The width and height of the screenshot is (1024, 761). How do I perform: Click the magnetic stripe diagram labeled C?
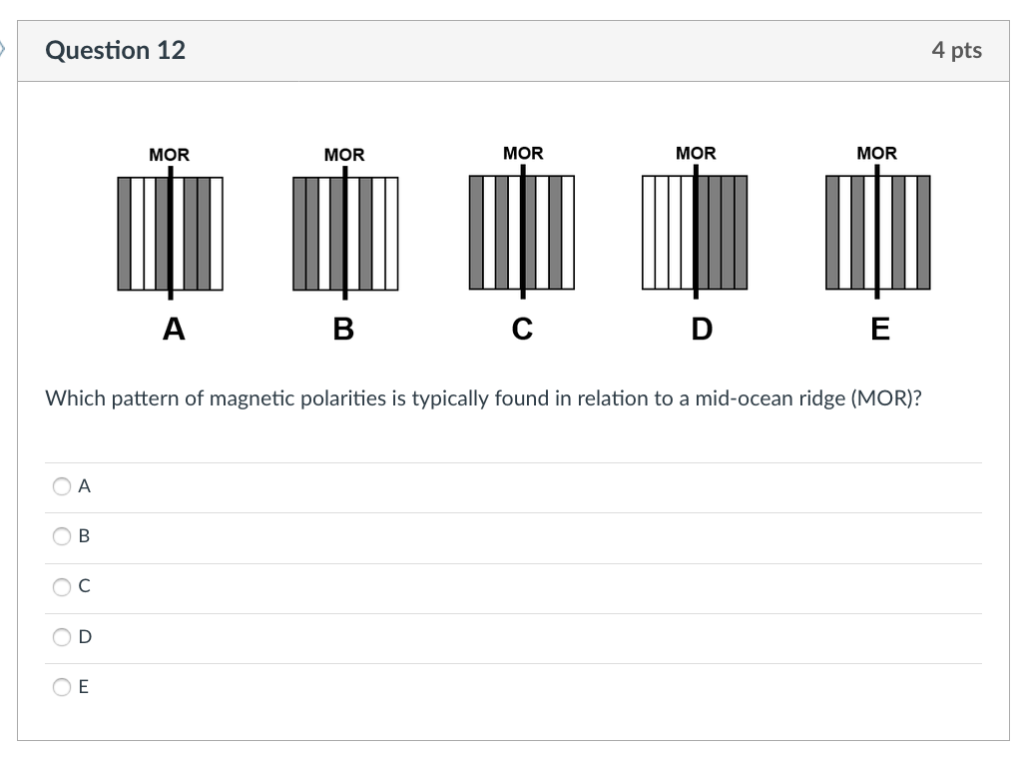tap(522, 235)
